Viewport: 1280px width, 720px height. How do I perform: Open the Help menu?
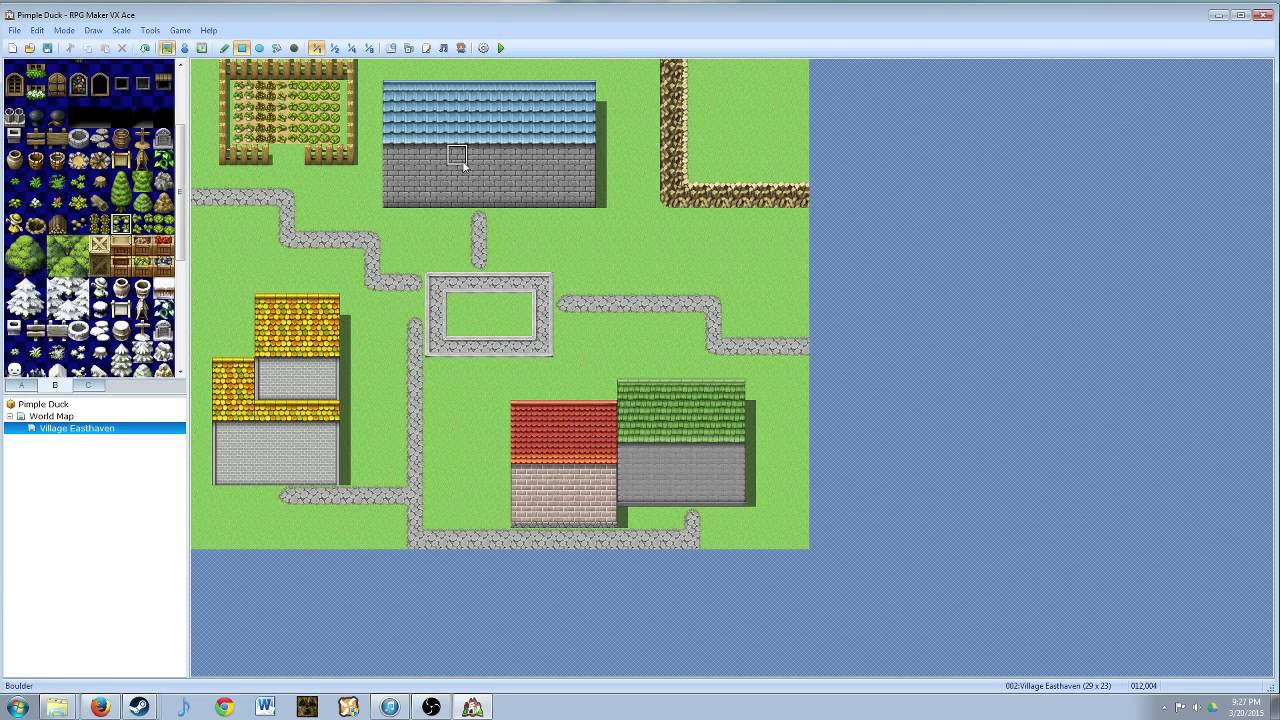[209, 30]
